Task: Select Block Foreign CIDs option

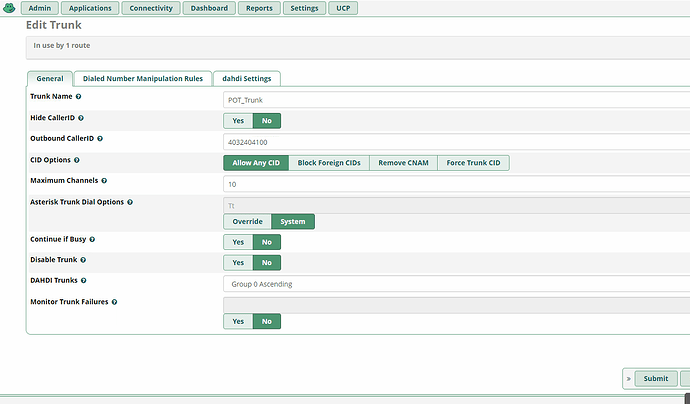Action: click(x=329, y=163)
